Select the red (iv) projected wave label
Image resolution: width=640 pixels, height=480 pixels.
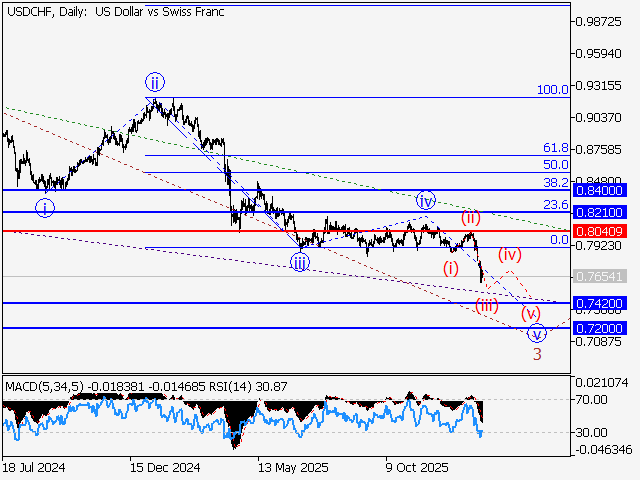click(x=510, y=254)
